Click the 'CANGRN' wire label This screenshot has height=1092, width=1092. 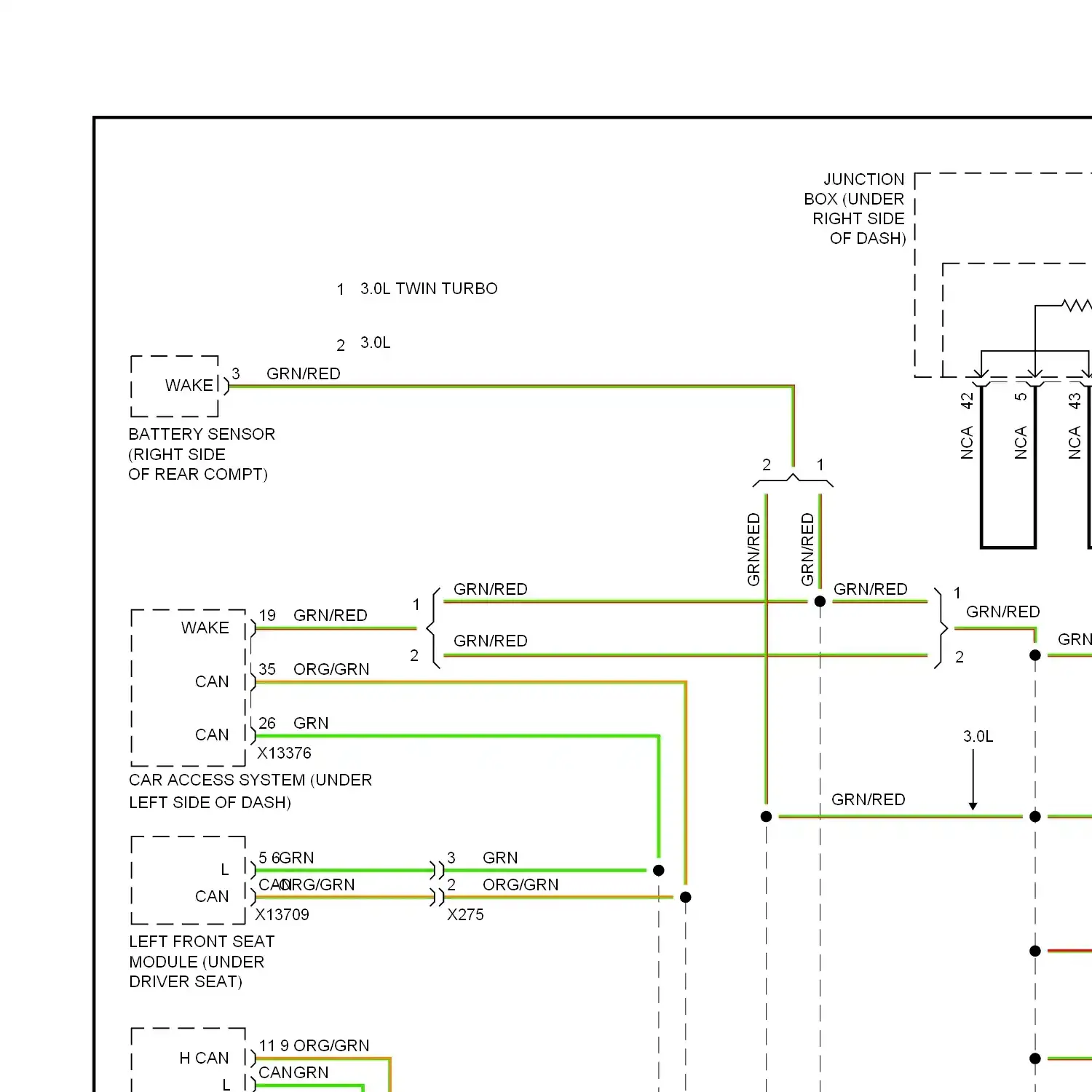293,1073
